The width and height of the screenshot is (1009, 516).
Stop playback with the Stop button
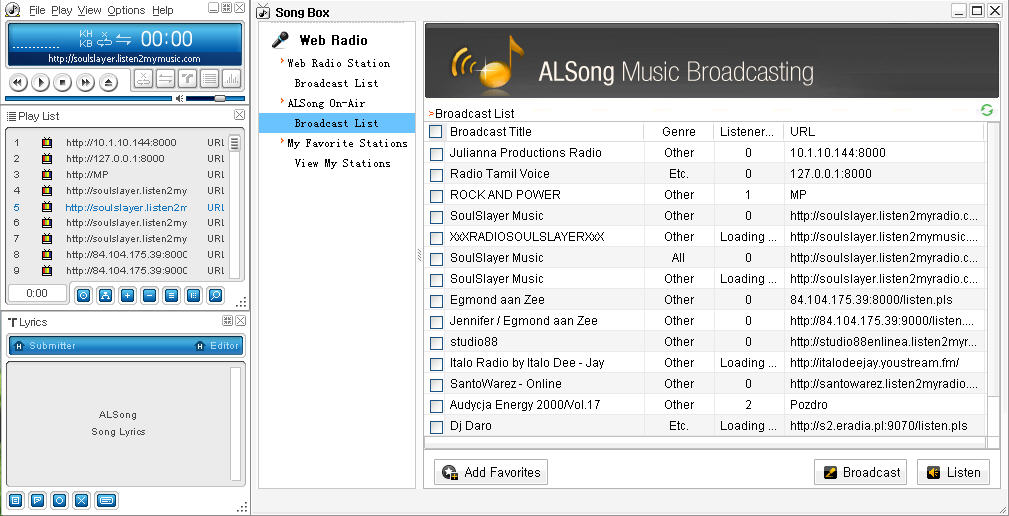[x=62, y=82]
